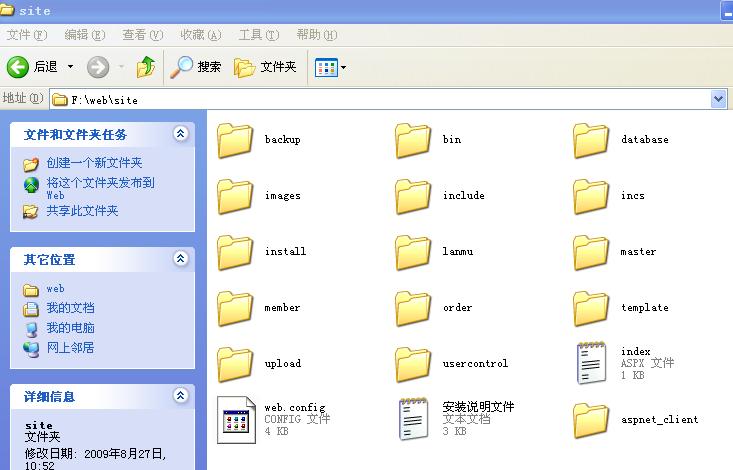Open the Back button history dropdown arrow

point(70,67)
